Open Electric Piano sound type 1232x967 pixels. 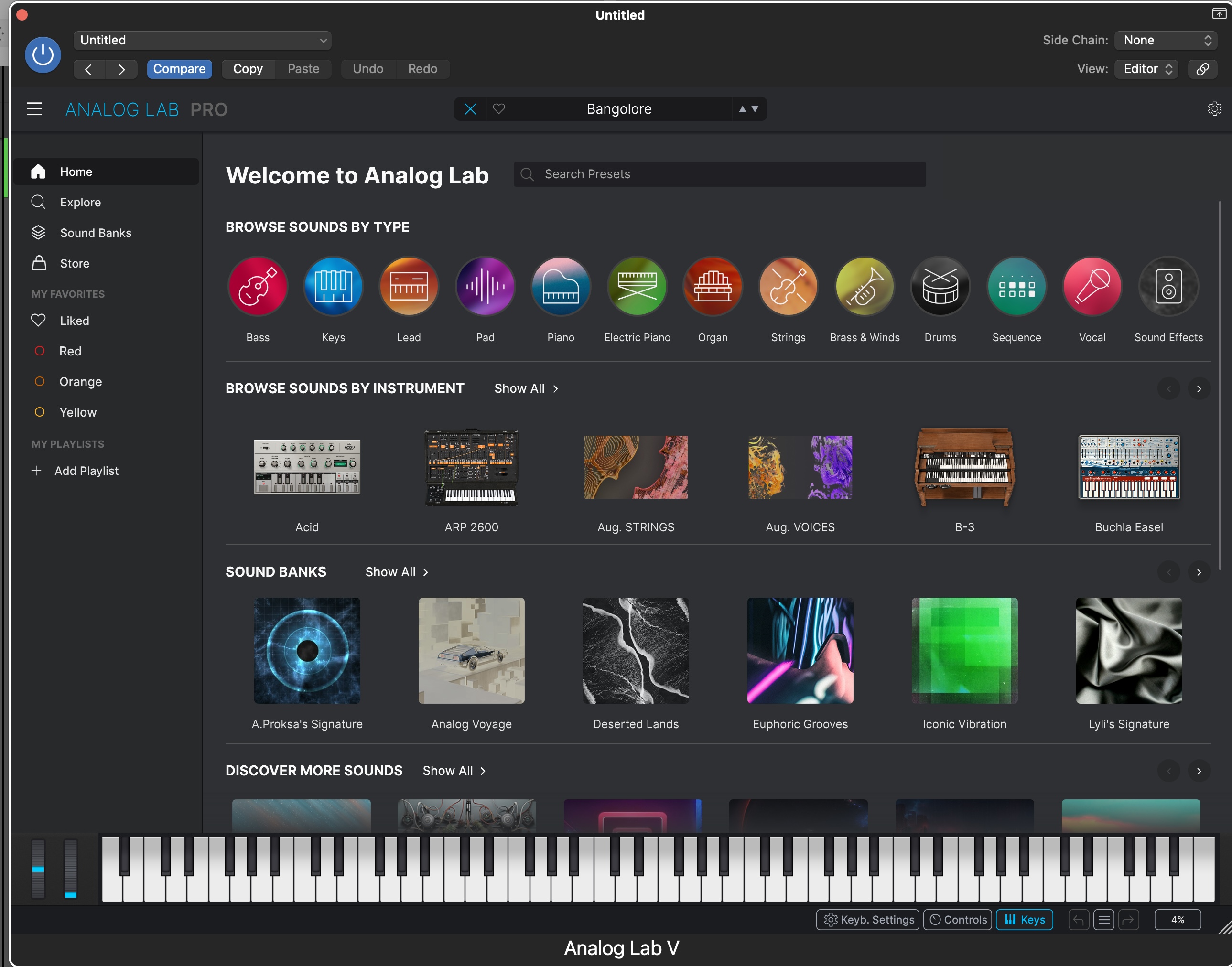point(637,287)
